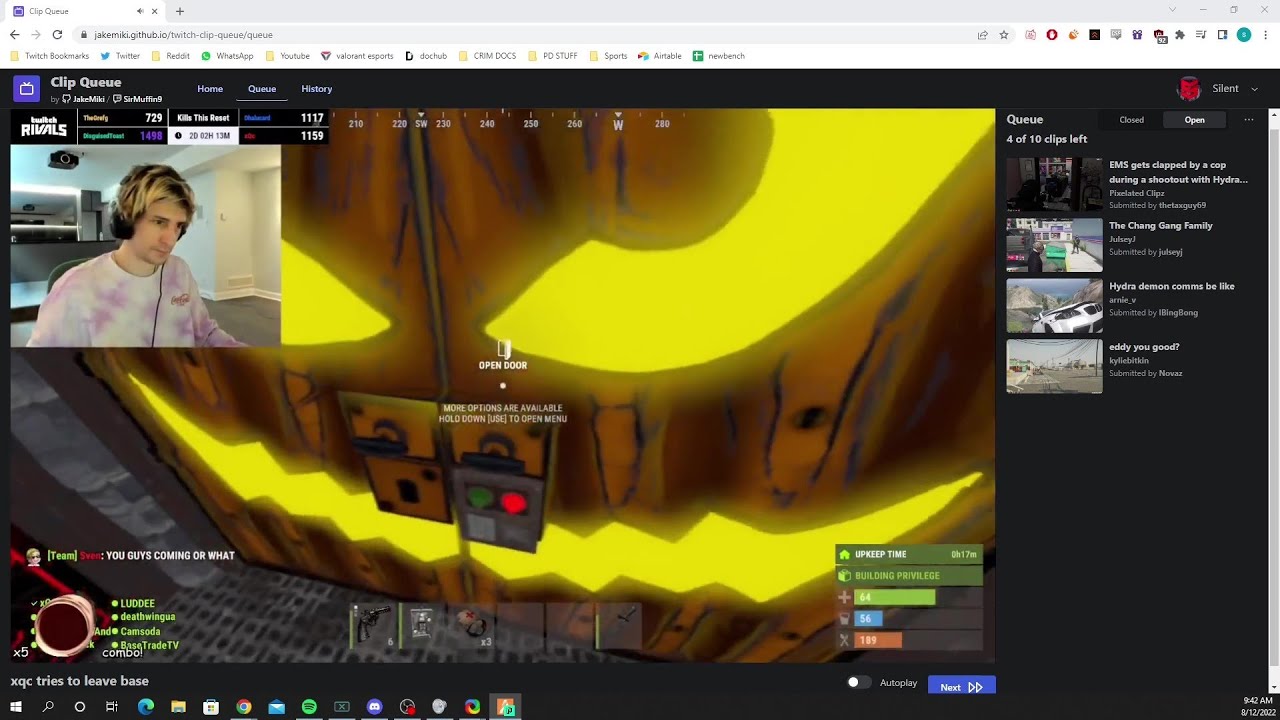Launch Microsoft Edge from taskbar

coord(146,707)
